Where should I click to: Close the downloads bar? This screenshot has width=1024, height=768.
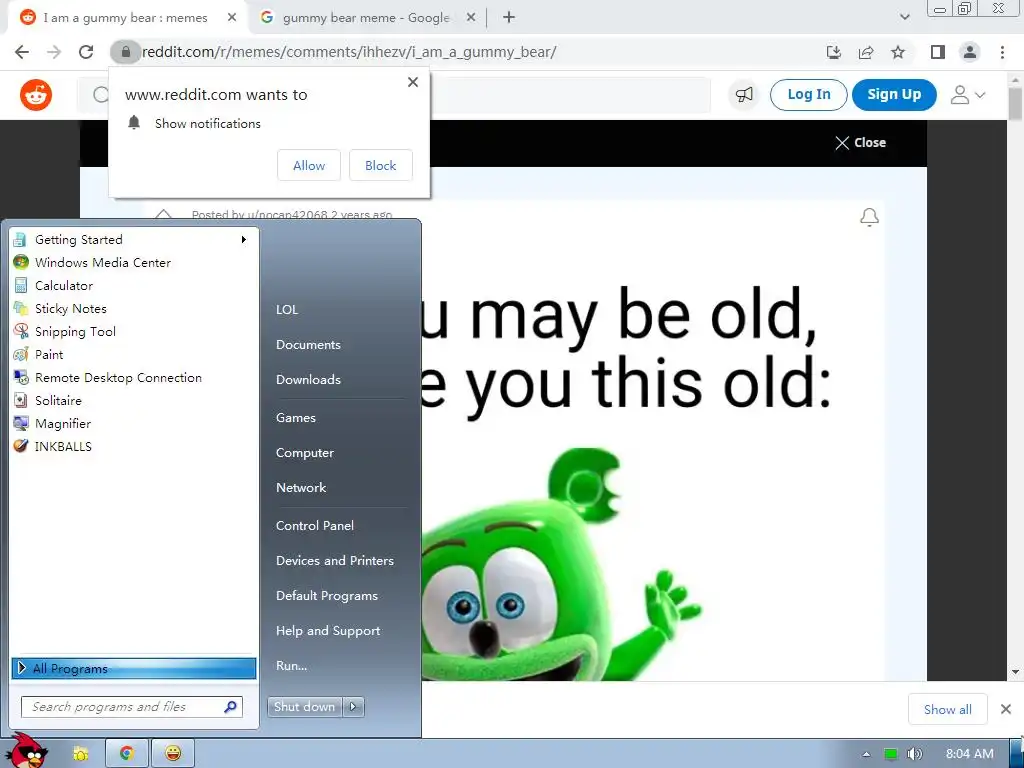pyautogui.click(x=1006, y=709)
